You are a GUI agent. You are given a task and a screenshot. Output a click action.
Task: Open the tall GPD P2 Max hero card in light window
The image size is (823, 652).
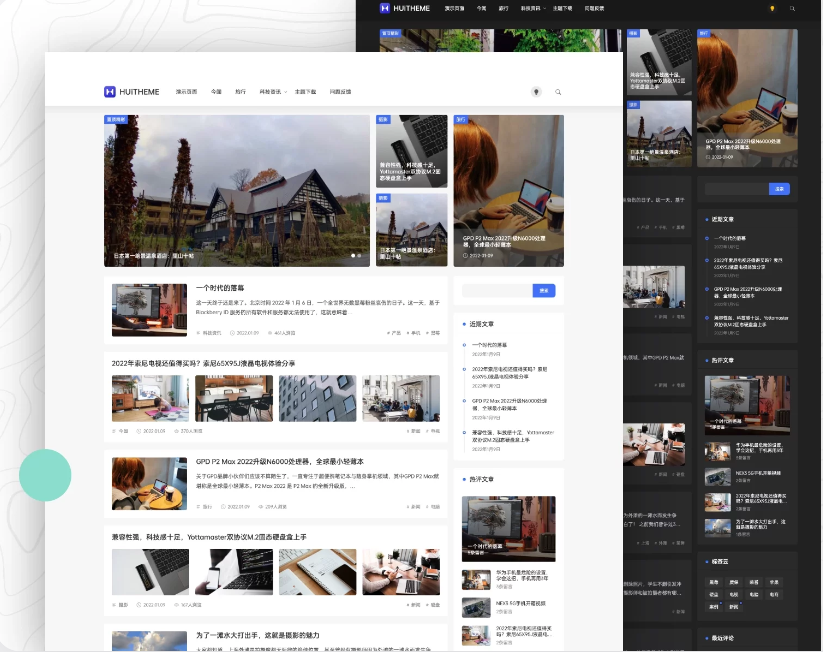click(509, 191)
